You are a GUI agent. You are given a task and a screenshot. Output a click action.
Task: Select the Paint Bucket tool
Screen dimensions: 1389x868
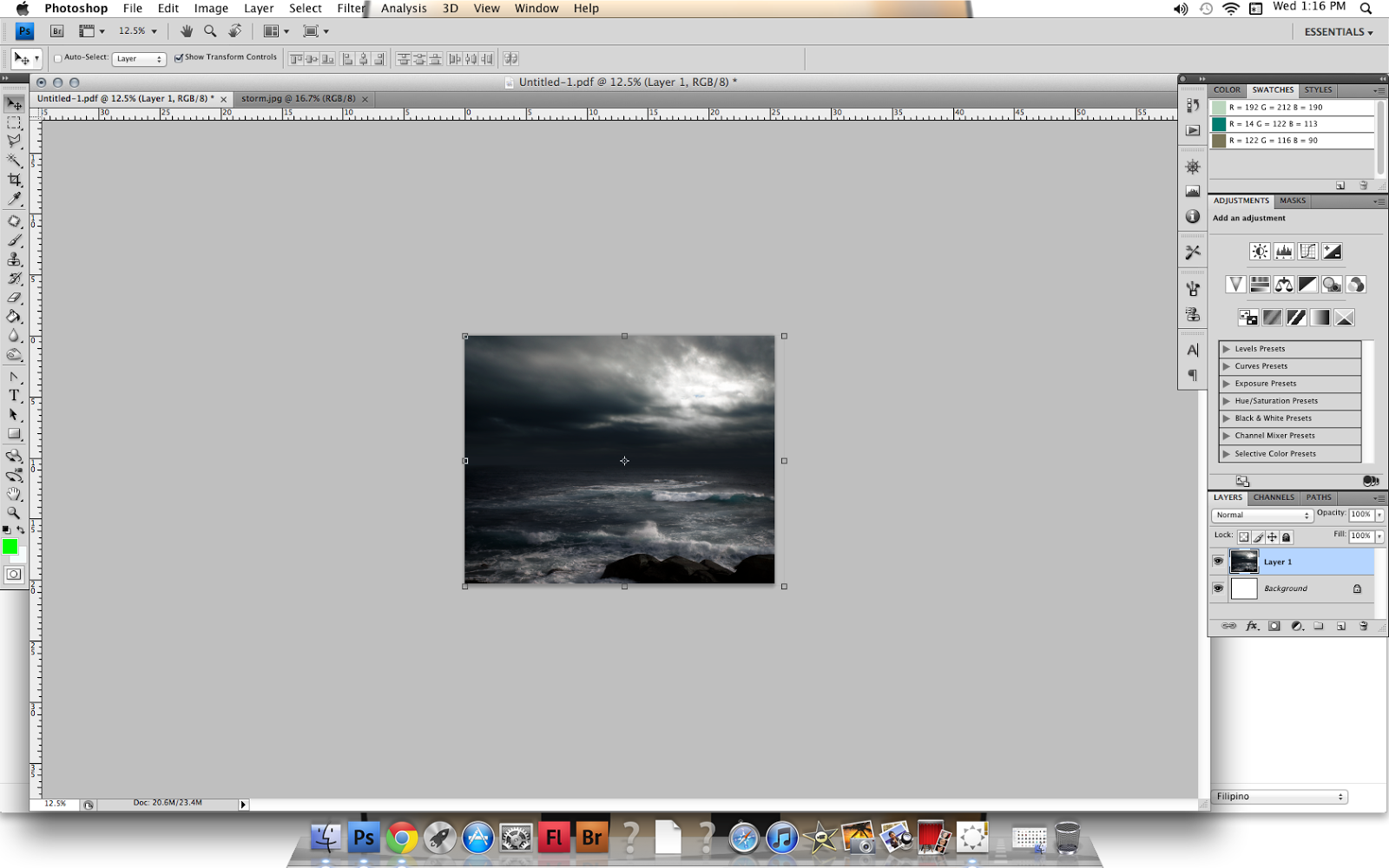pos(14,317)
